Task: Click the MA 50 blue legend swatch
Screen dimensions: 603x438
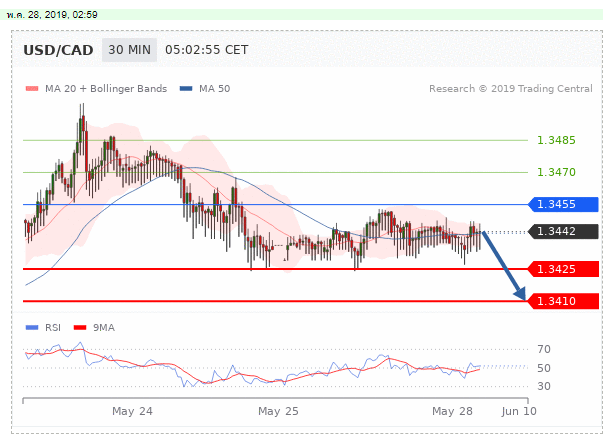Action: [186, 89]
